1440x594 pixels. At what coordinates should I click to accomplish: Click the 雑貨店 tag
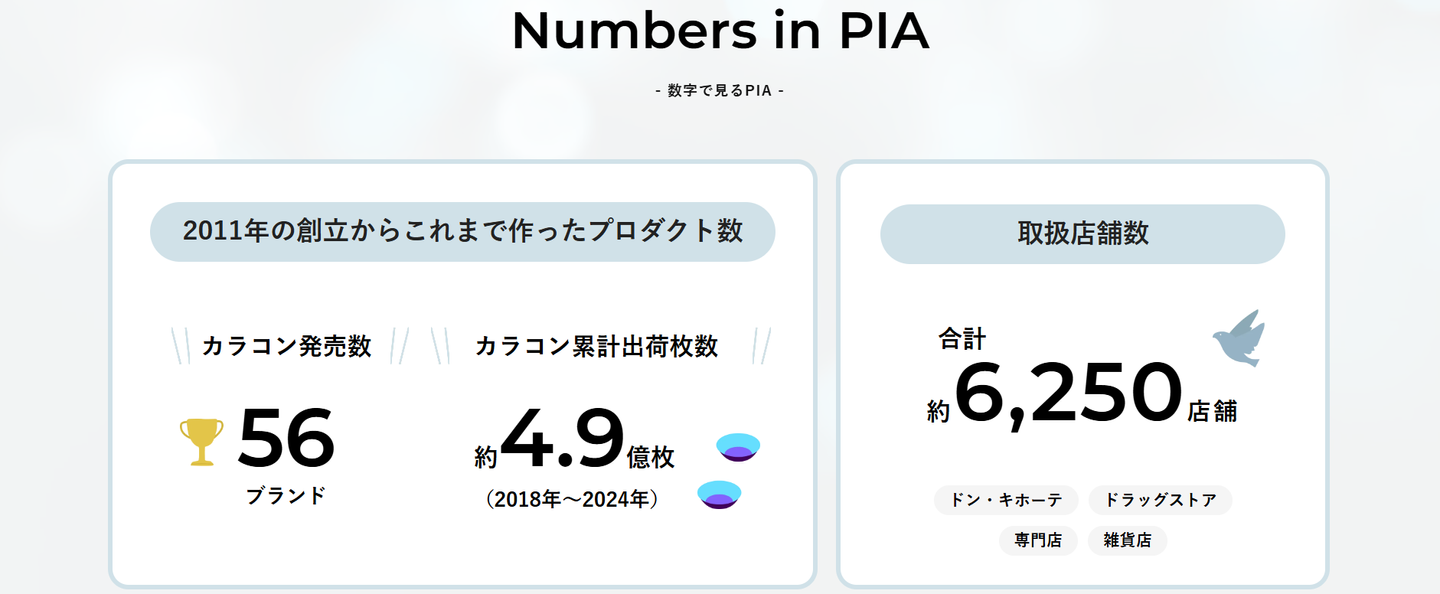[x=1127, y=541]
